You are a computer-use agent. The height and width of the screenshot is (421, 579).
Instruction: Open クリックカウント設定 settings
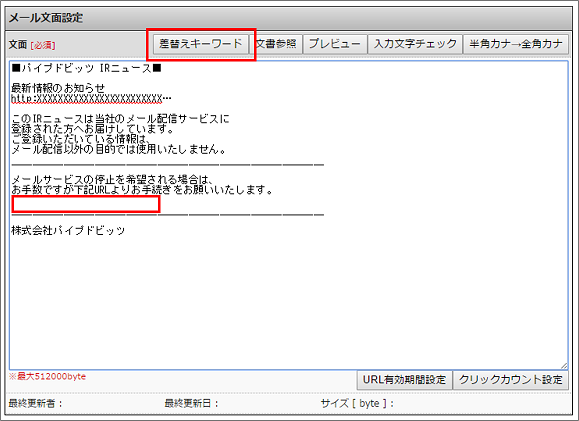[511, 380]
